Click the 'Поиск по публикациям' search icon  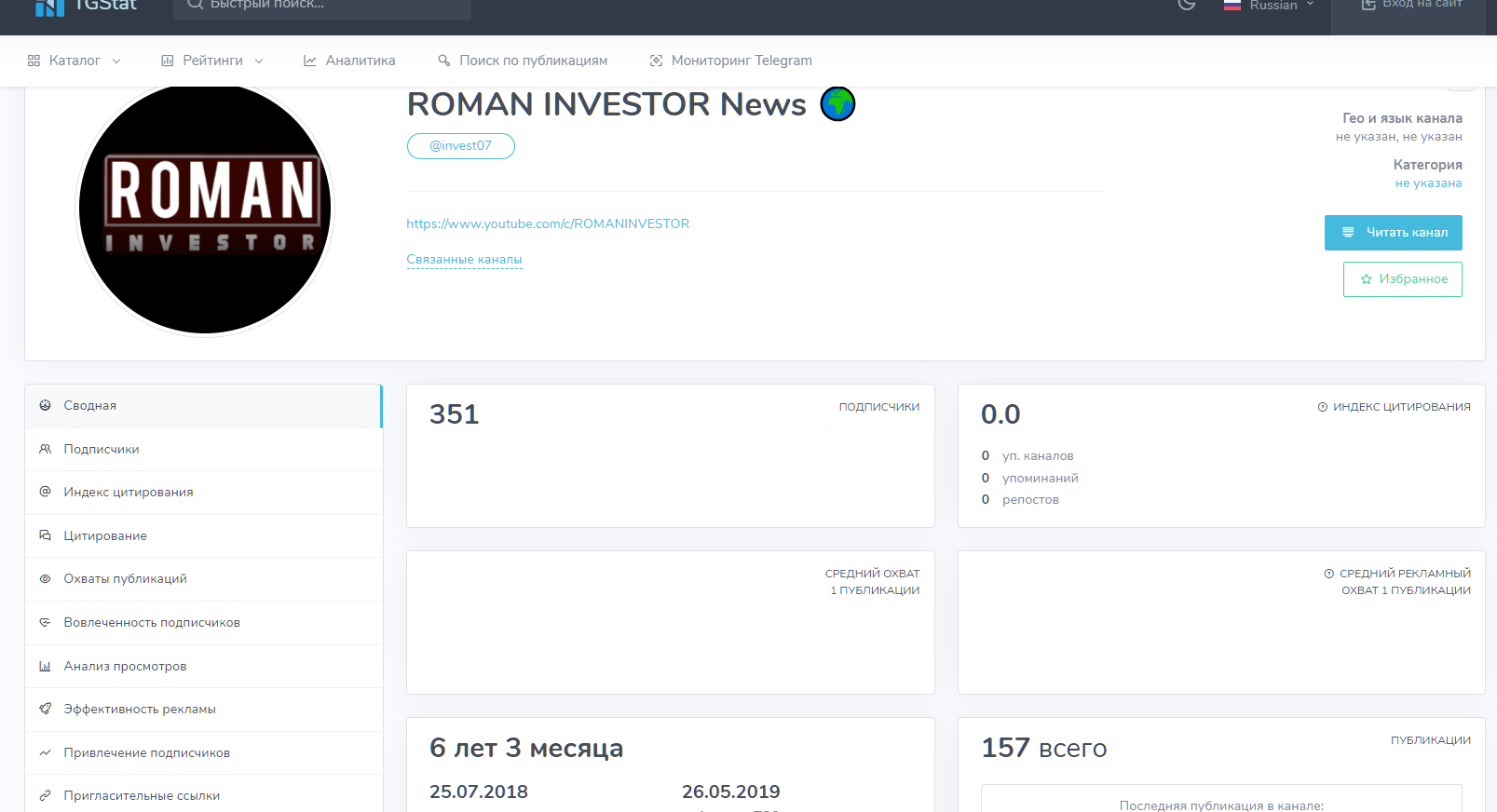(444, 61)
